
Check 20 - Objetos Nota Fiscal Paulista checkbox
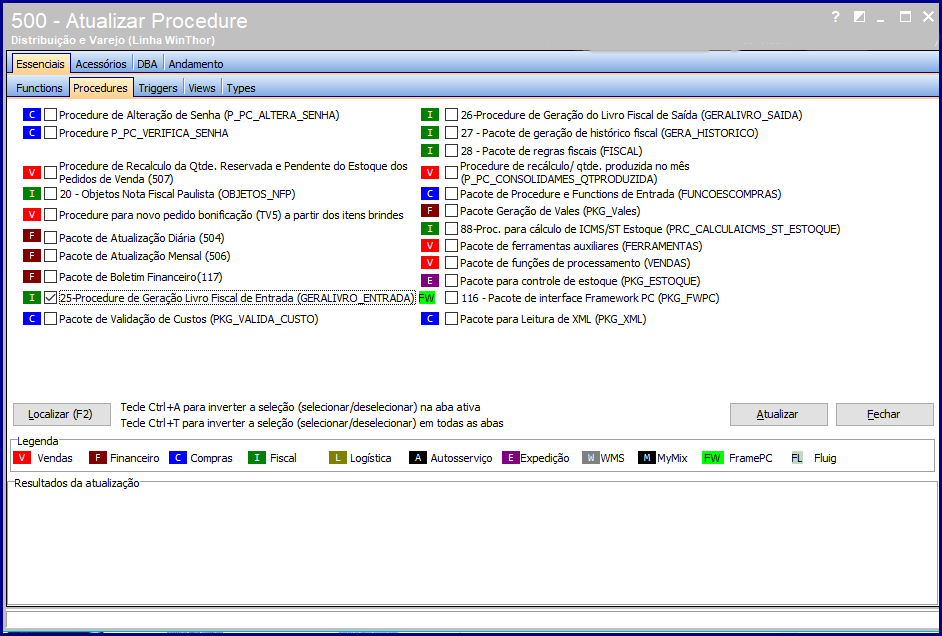point(50,194)
